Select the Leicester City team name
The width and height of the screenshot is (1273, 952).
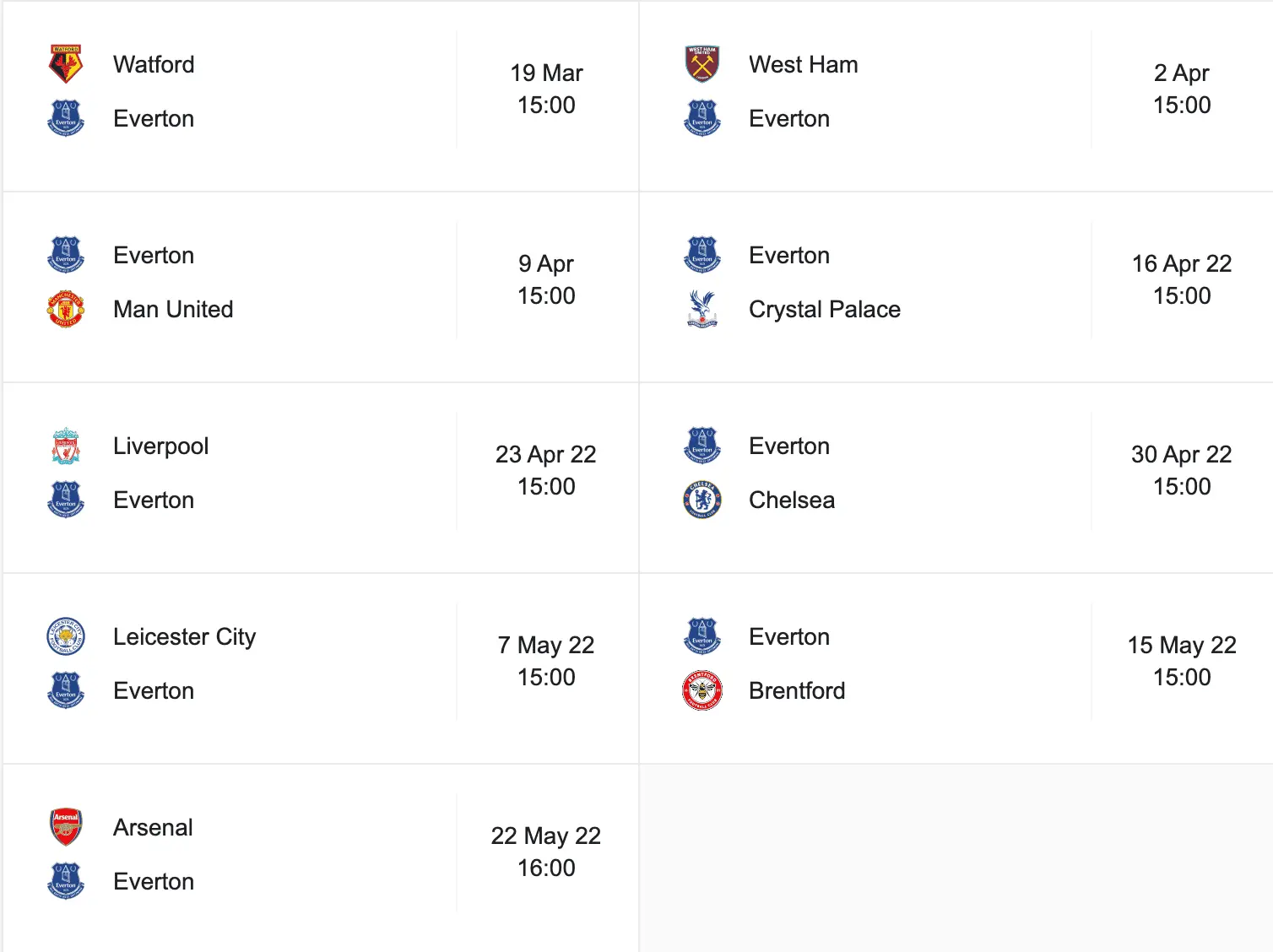(x=184, y=636)
